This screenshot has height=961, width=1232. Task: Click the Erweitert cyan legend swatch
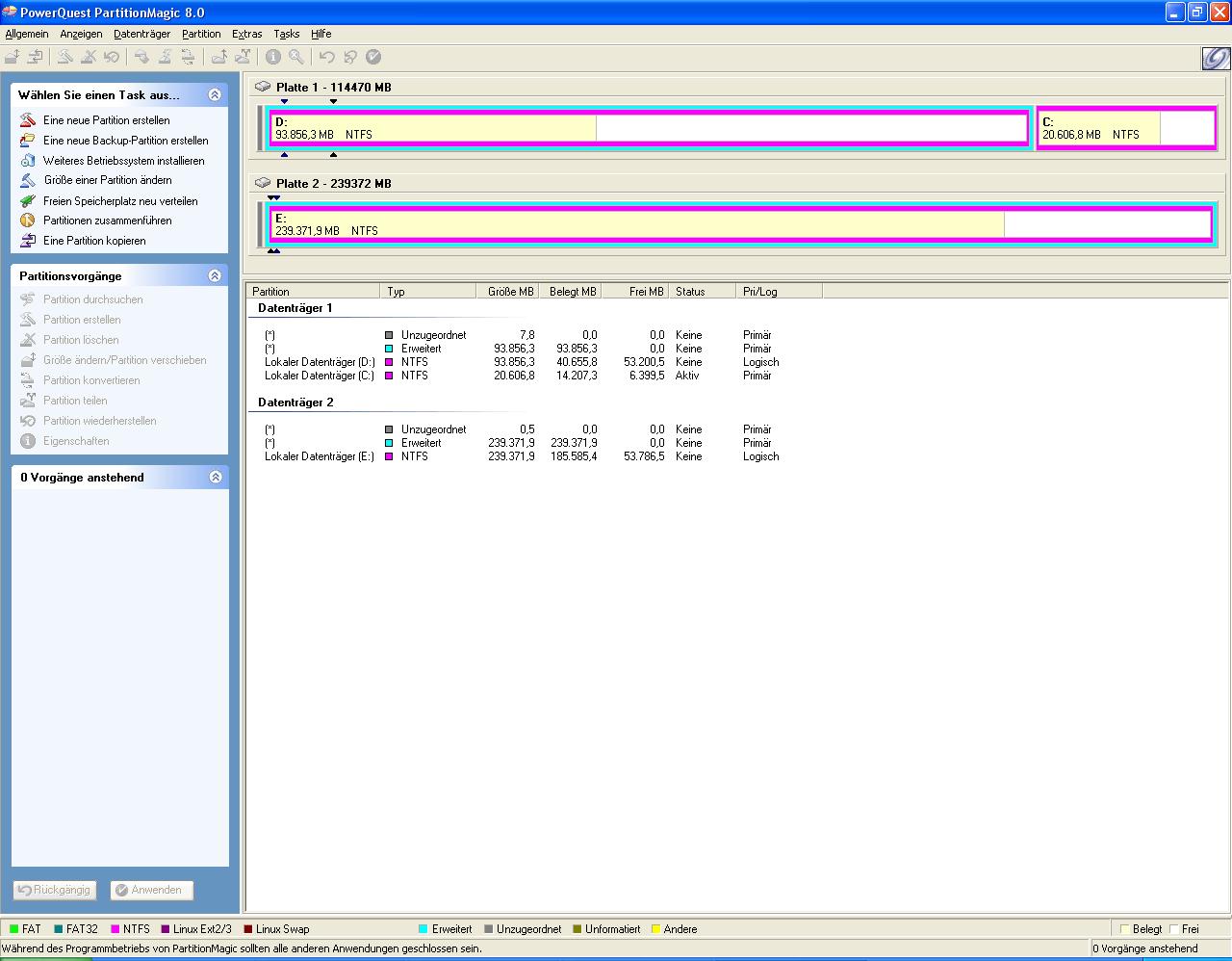tap(423, 929)
